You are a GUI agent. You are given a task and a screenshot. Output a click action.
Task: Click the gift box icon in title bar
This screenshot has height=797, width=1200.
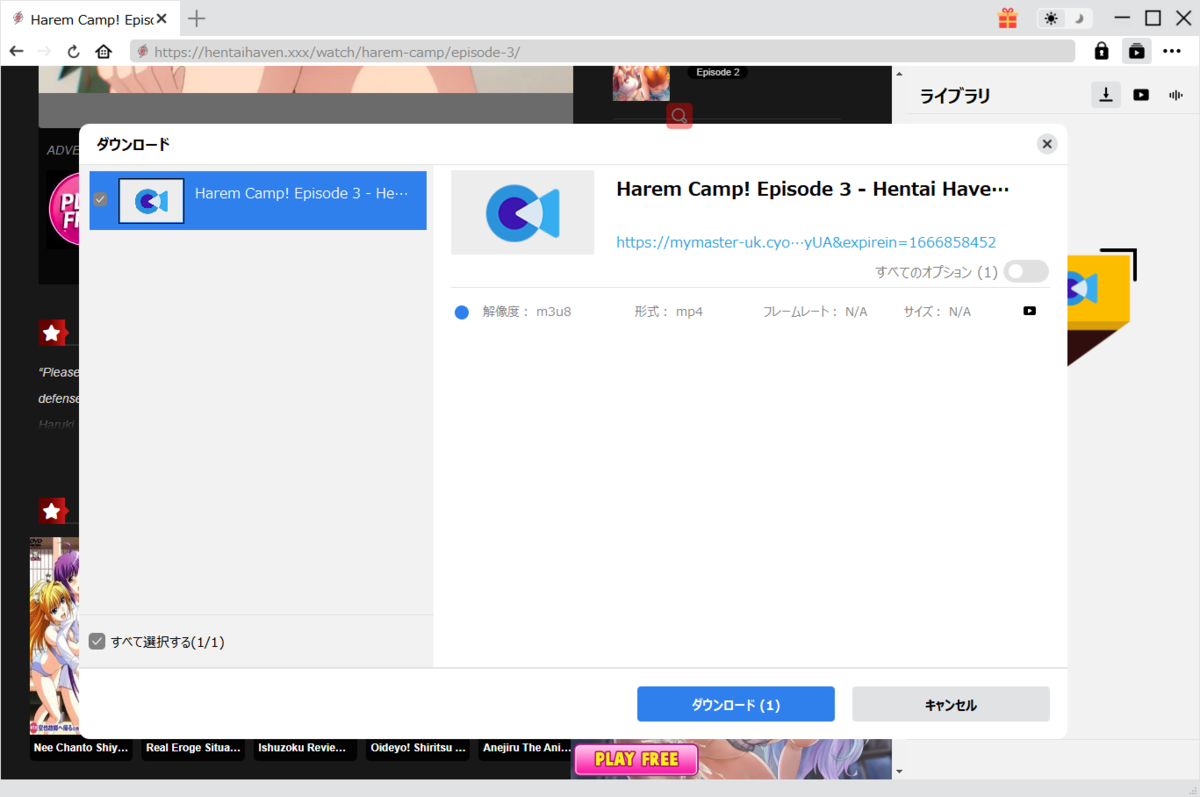point(1007,18)
